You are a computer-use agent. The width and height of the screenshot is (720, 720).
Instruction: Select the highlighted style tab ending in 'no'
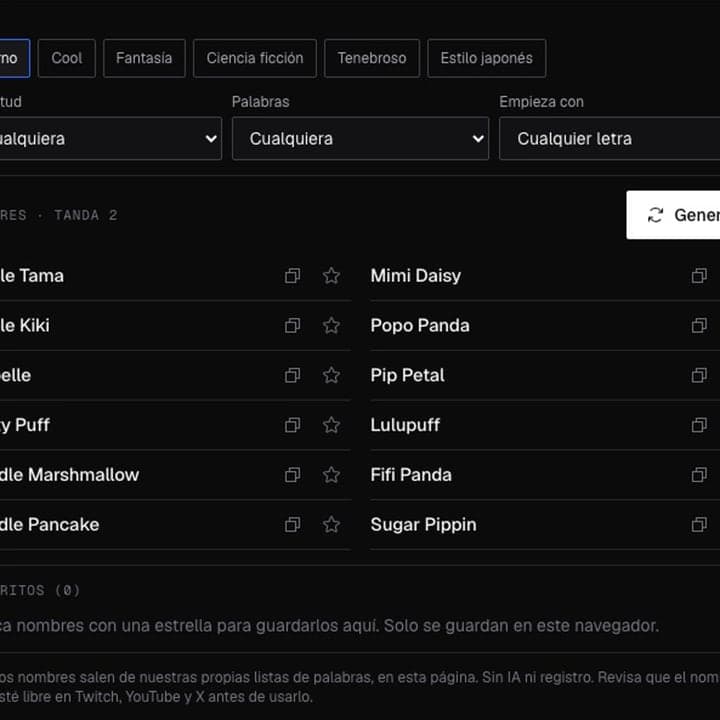(14, 58)
